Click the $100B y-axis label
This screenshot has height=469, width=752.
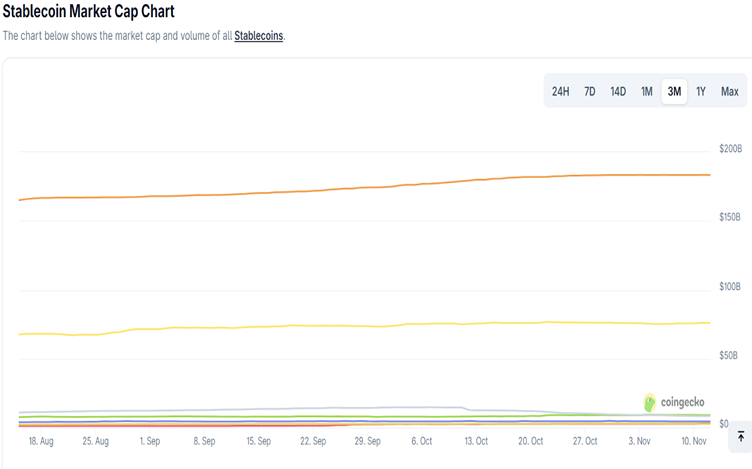click(x=730, y=287)
